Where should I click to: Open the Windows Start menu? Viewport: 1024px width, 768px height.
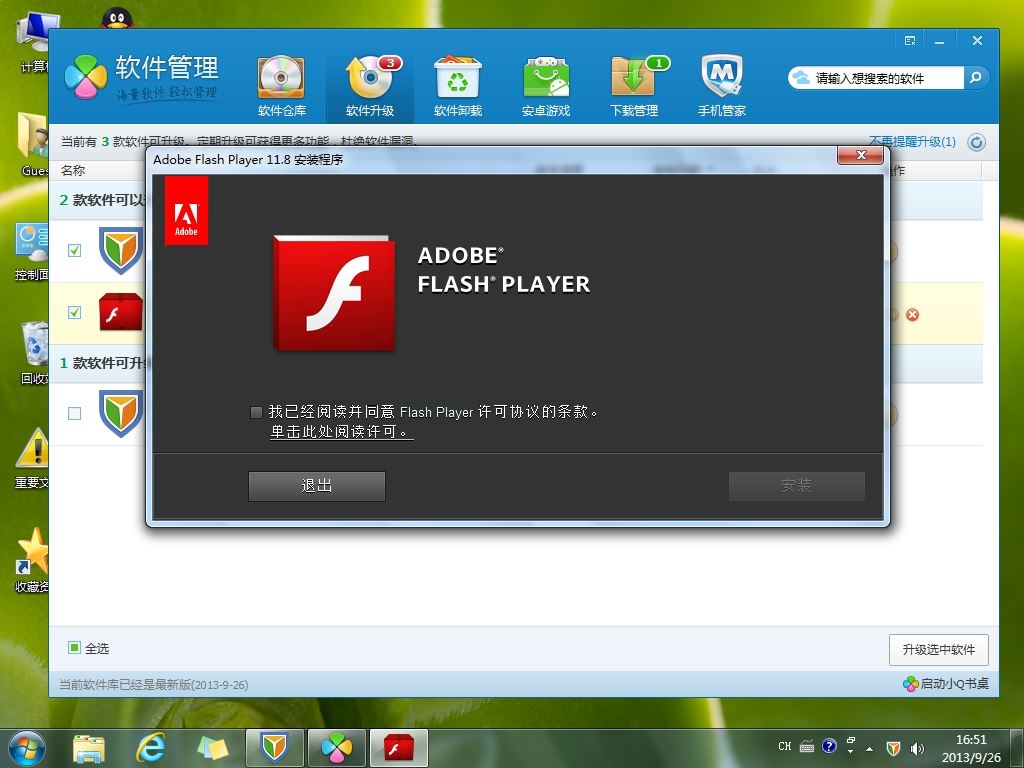coord(27,748)
